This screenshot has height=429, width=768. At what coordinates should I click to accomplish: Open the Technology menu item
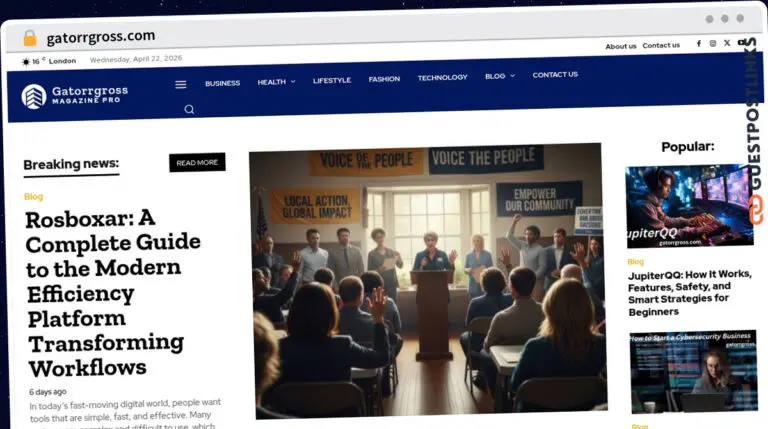(442, 77)
